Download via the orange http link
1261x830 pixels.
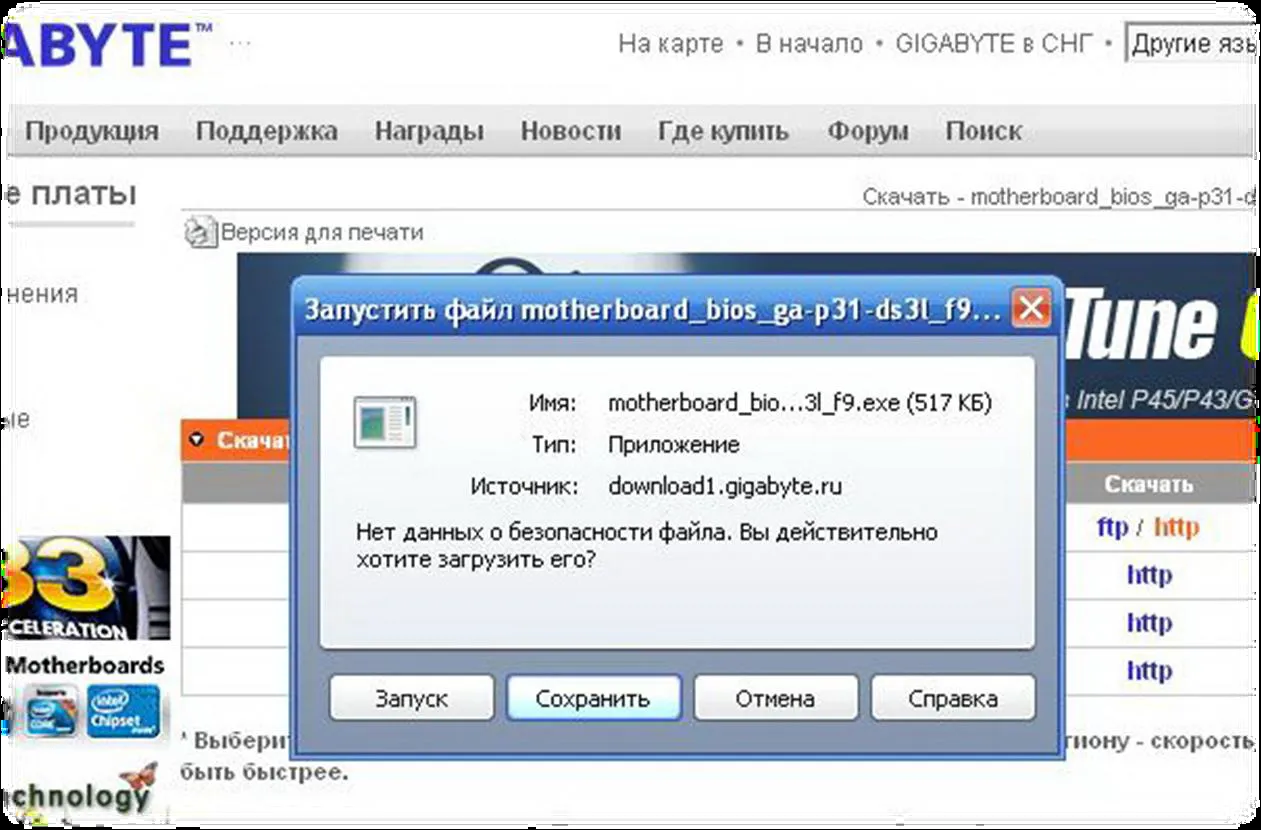pos(1176,527)
